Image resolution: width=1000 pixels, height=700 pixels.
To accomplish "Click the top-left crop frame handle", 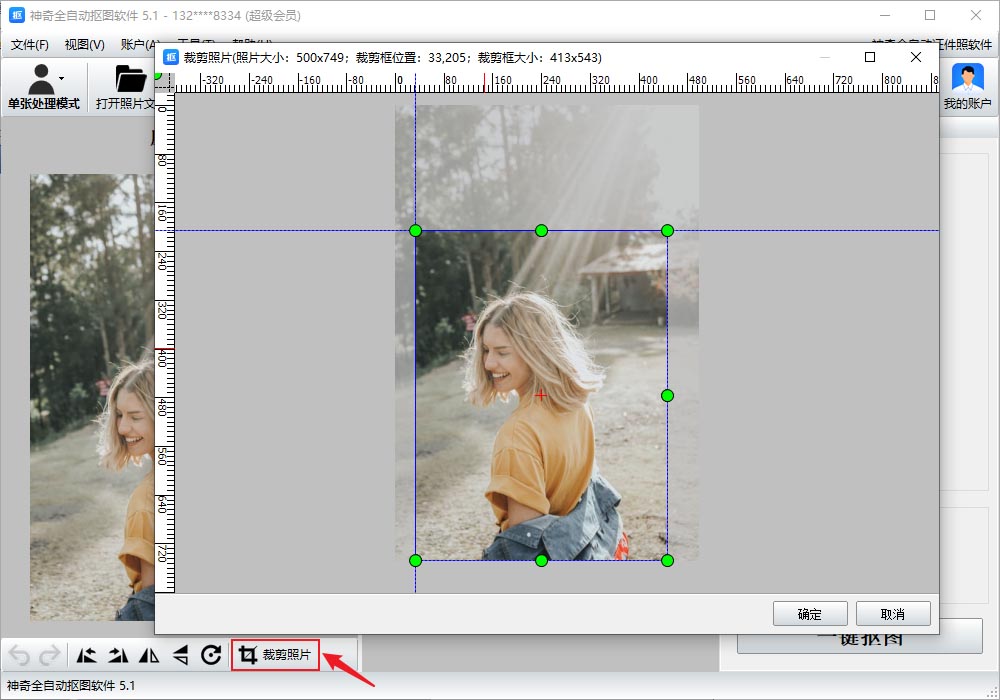I will [416, 231].
